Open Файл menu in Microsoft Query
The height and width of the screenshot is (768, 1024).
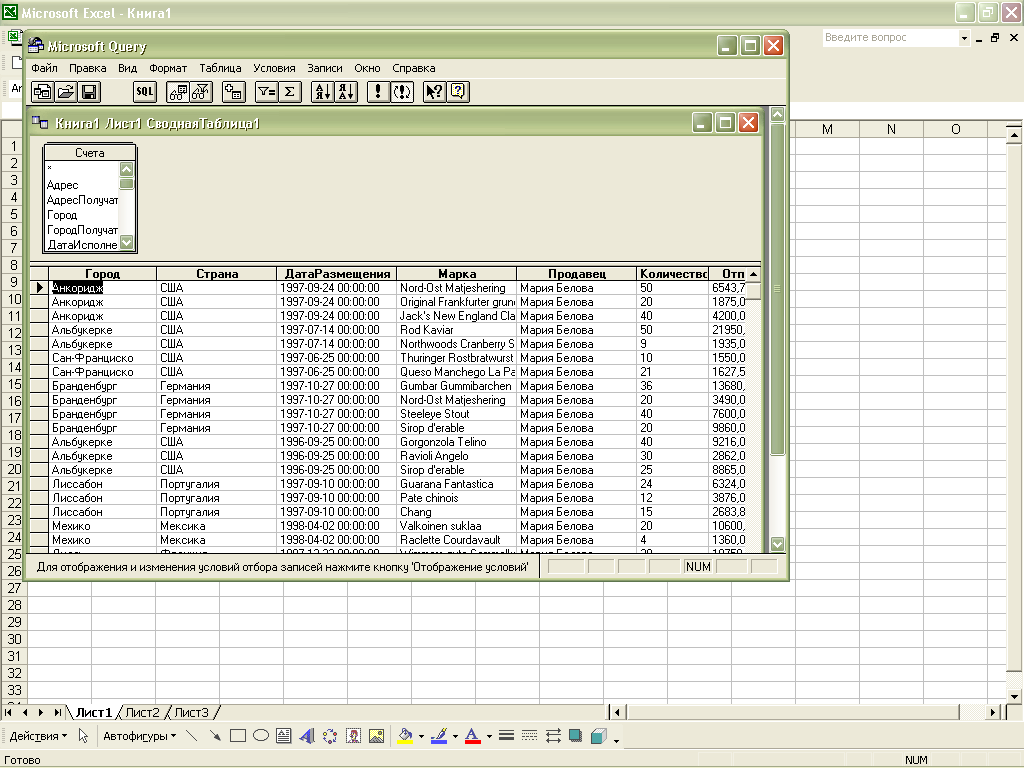44,68
